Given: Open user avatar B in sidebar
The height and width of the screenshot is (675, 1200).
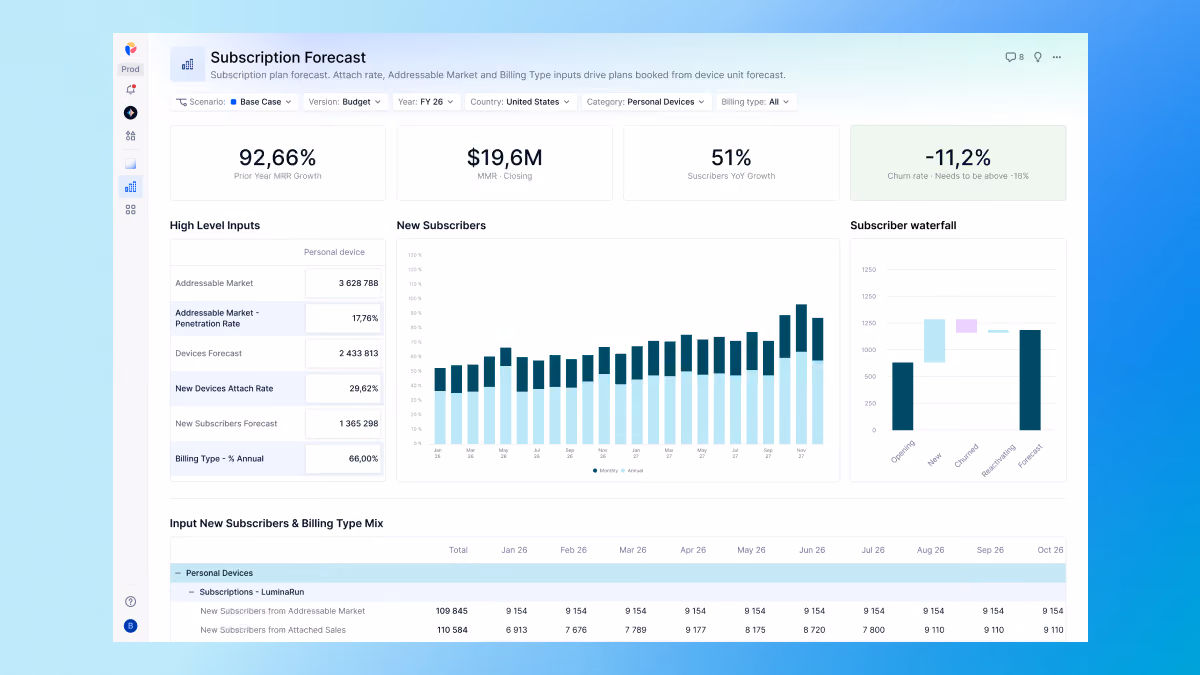Looking at the screenshot, I should [130, 626].
